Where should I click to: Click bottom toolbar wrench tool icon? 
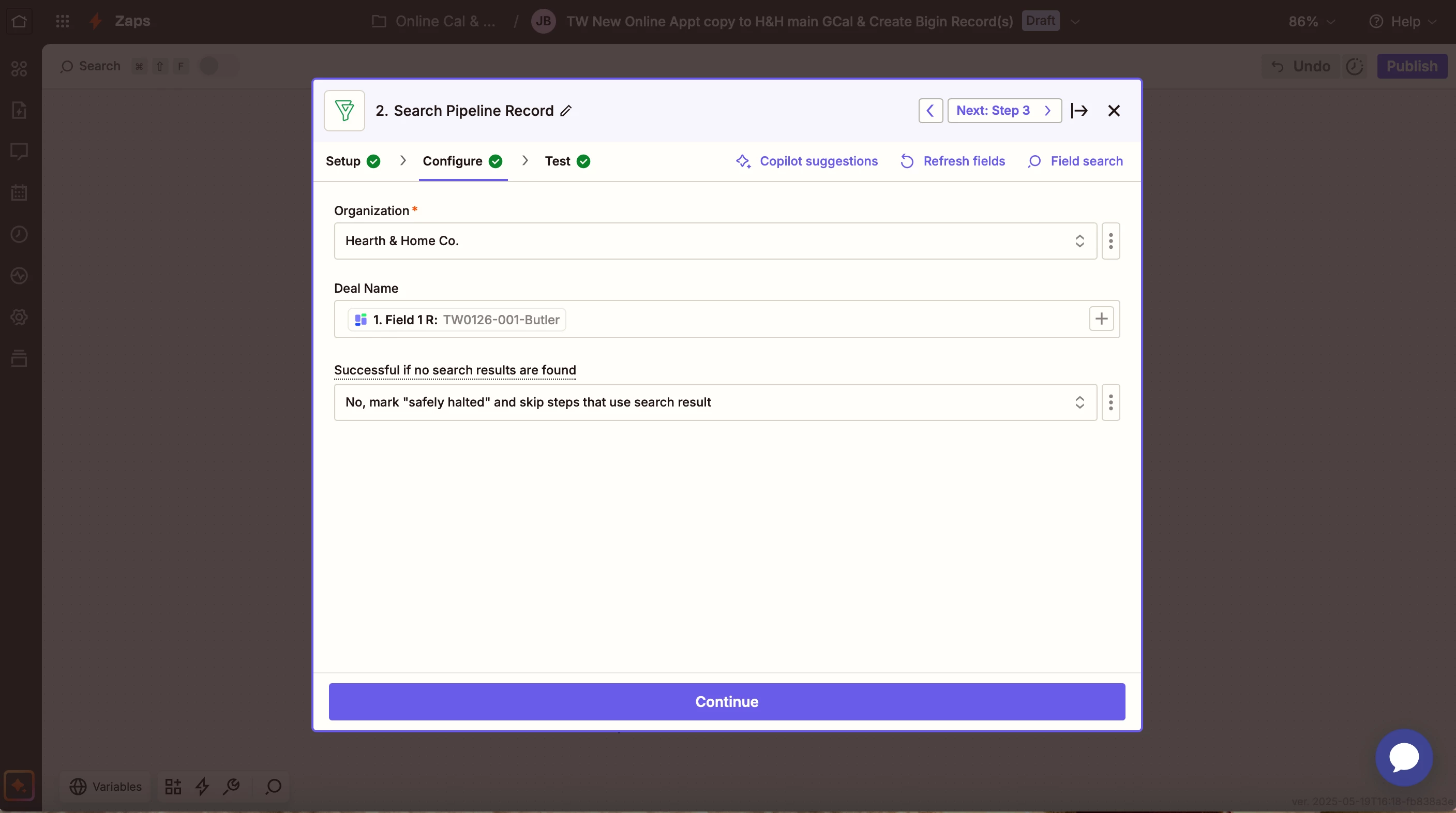point(232,786)
